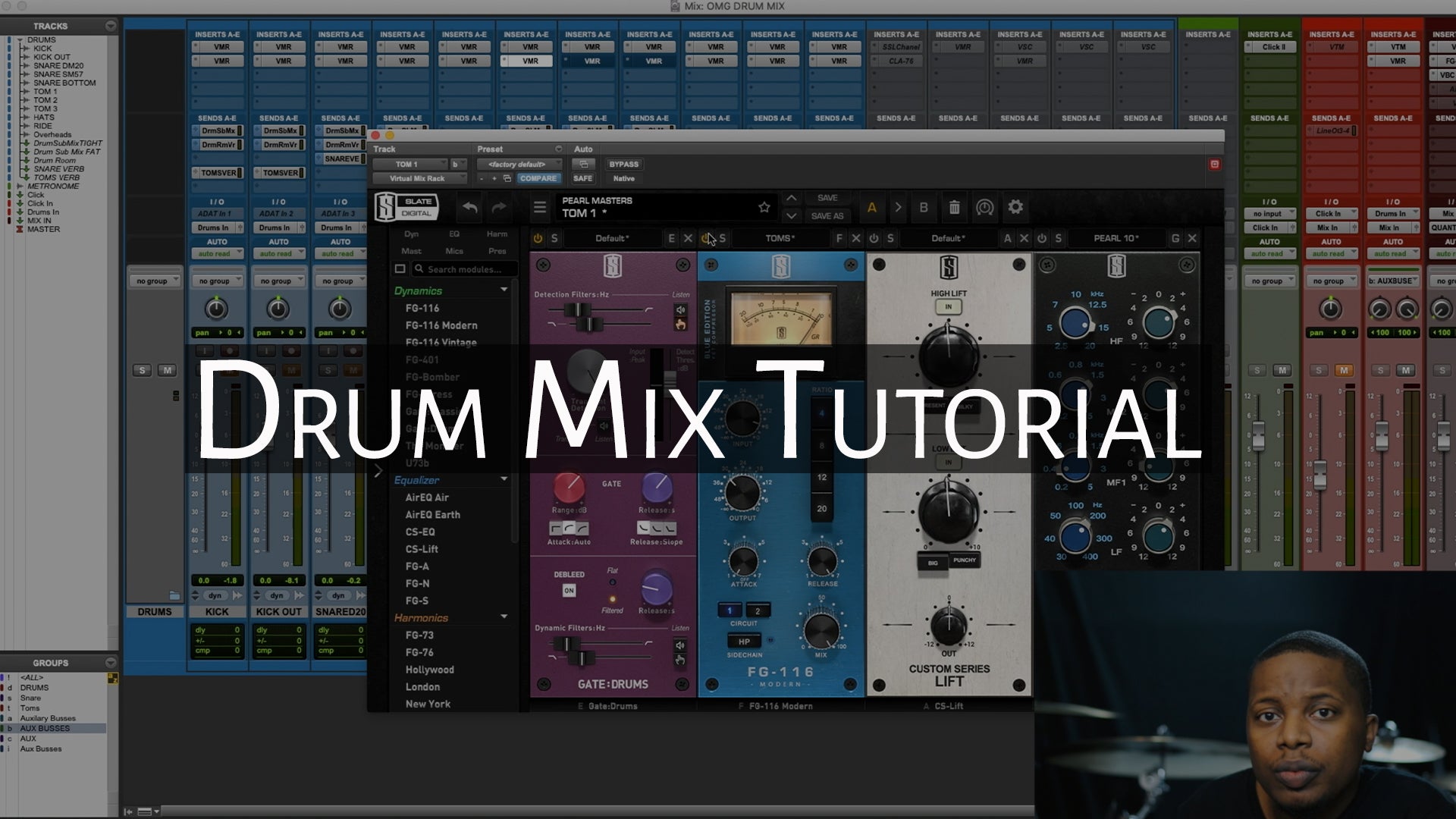Select Harm filter tab

click(497, 234)
